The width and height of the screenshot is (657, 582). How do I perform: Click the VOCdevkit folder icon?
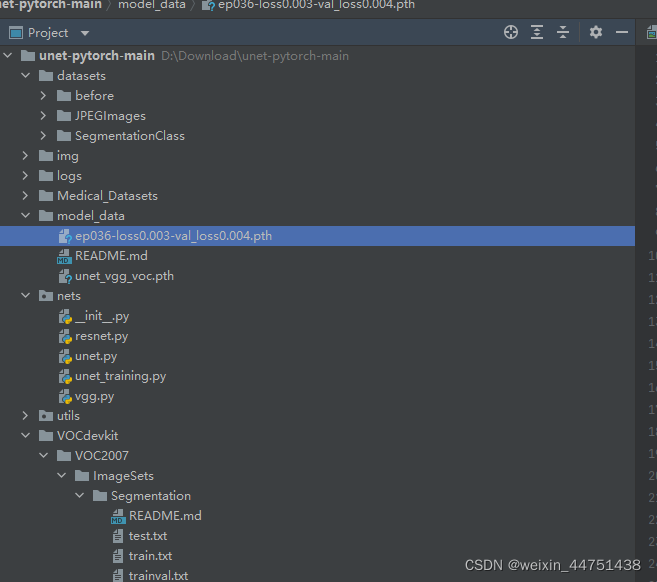click(46, 436)
